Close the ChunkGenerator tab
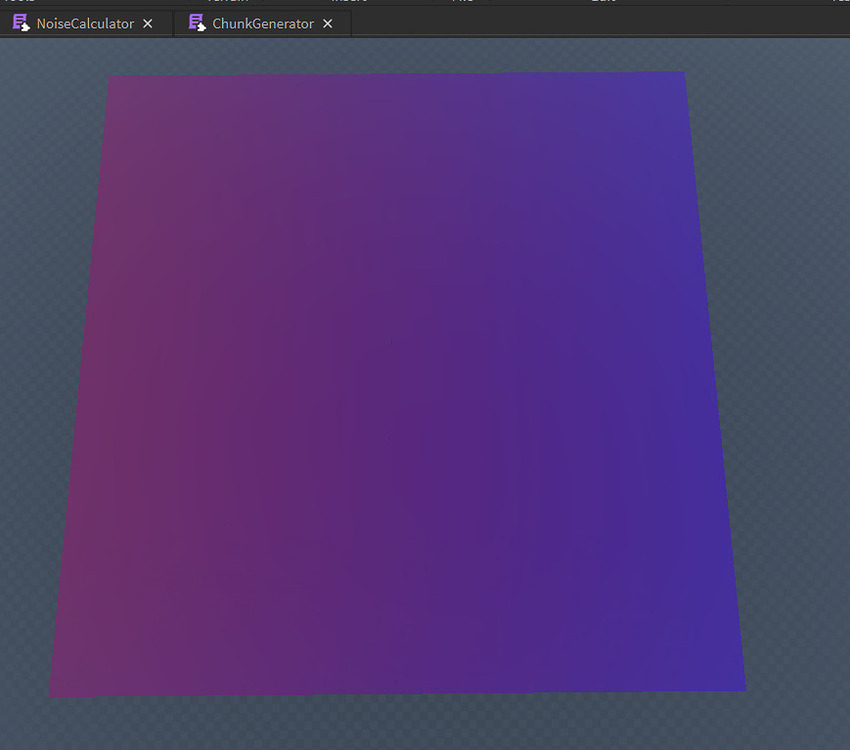This screenshot has height=750, width=850. pos(327,23)
